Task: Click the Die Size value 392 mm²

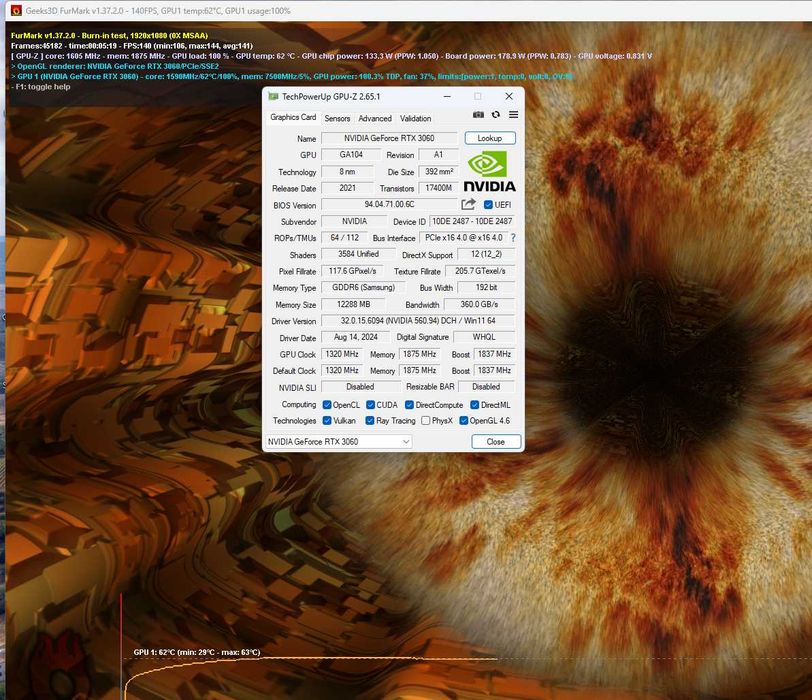Action: tap(439, 171)
